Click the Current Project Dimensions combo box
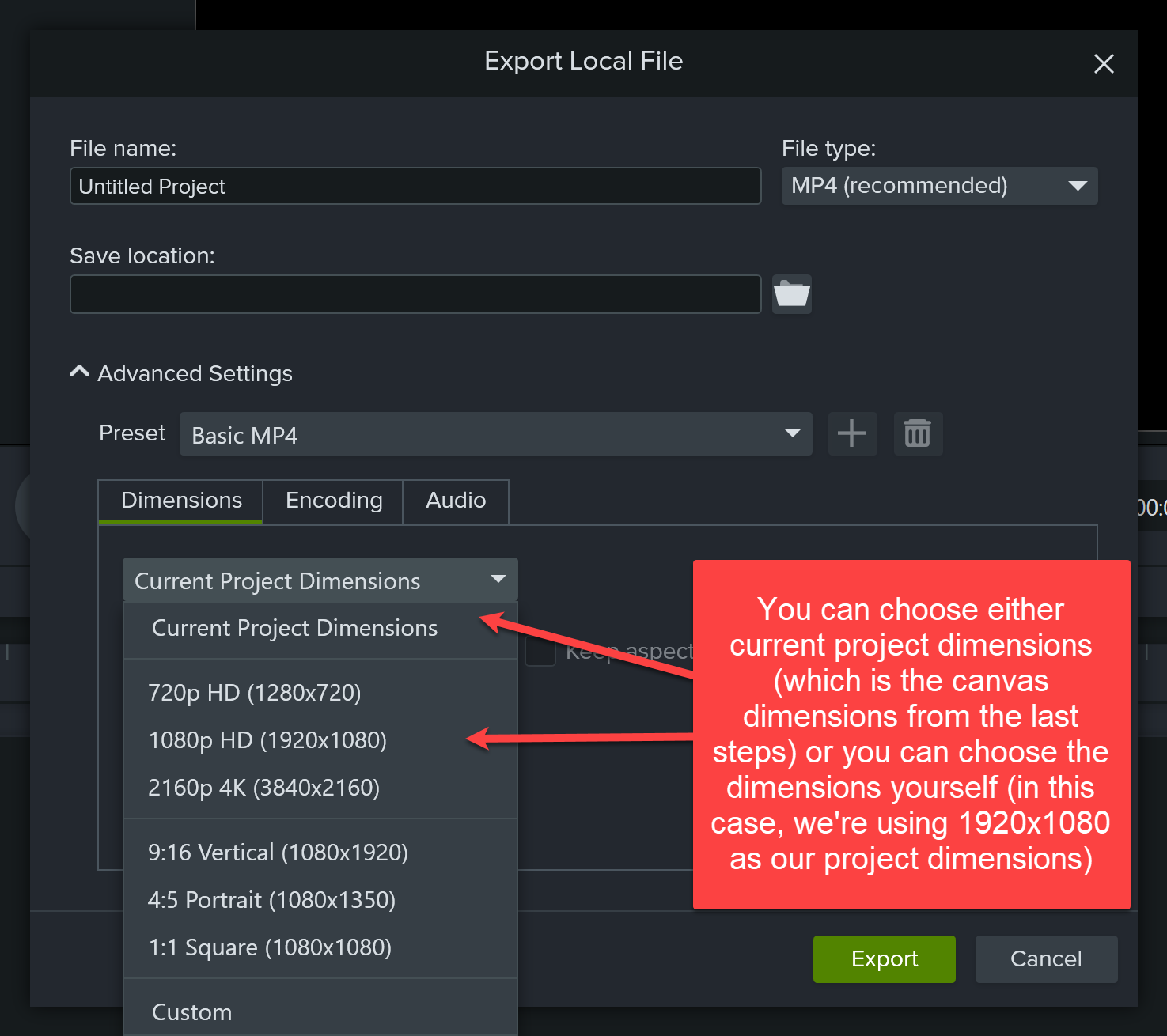The height and width of the screenshot is (1036, 1167). 320,580
